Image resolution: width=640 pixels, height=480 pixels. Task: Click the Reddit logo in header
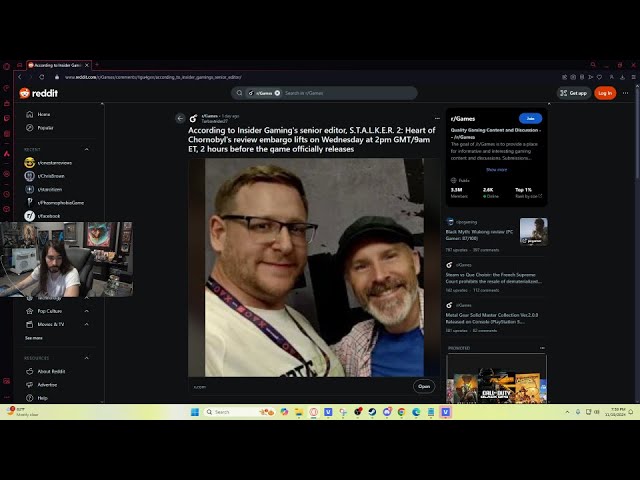pyautogui.click(x=39, y=93)
